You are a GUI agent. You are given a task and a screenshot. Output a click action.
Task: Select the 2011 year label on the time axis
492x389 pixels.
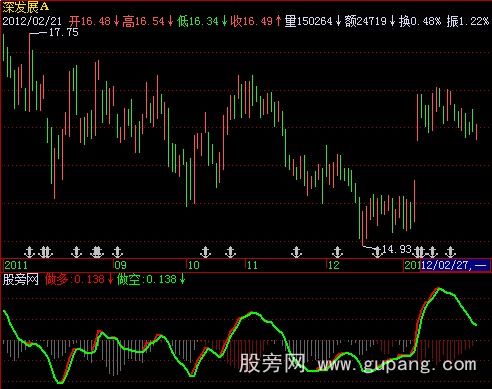pyautogui.click(x=16, y=265)
